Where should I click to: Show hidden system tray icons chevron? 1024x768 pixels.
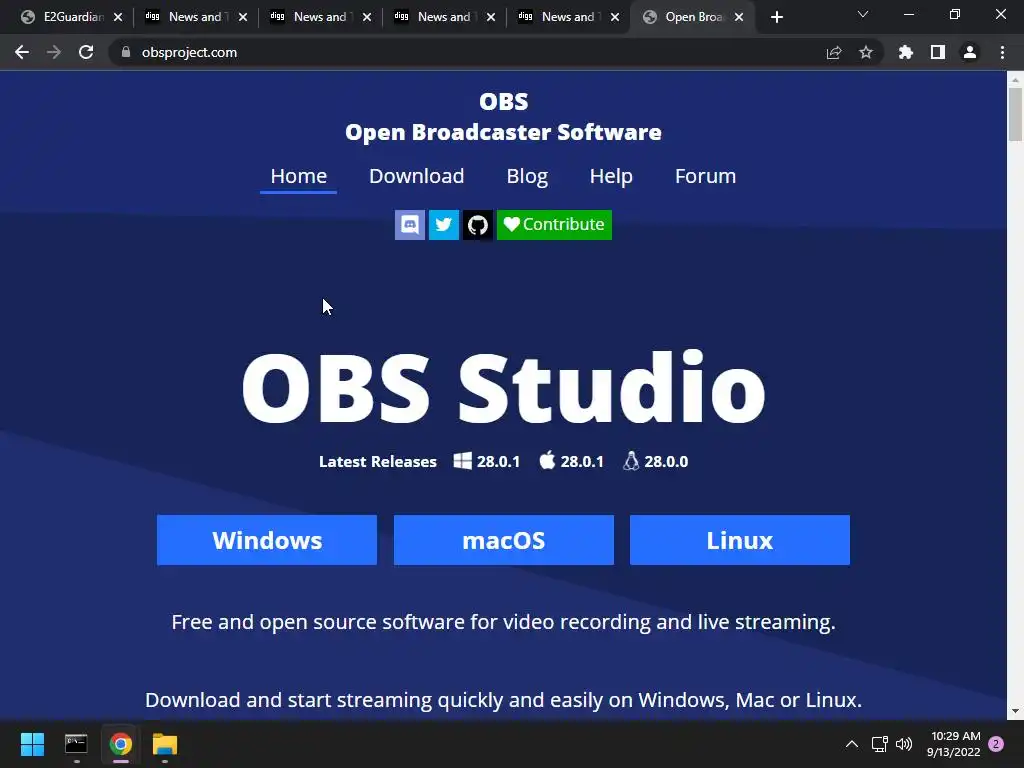[852, 744]
